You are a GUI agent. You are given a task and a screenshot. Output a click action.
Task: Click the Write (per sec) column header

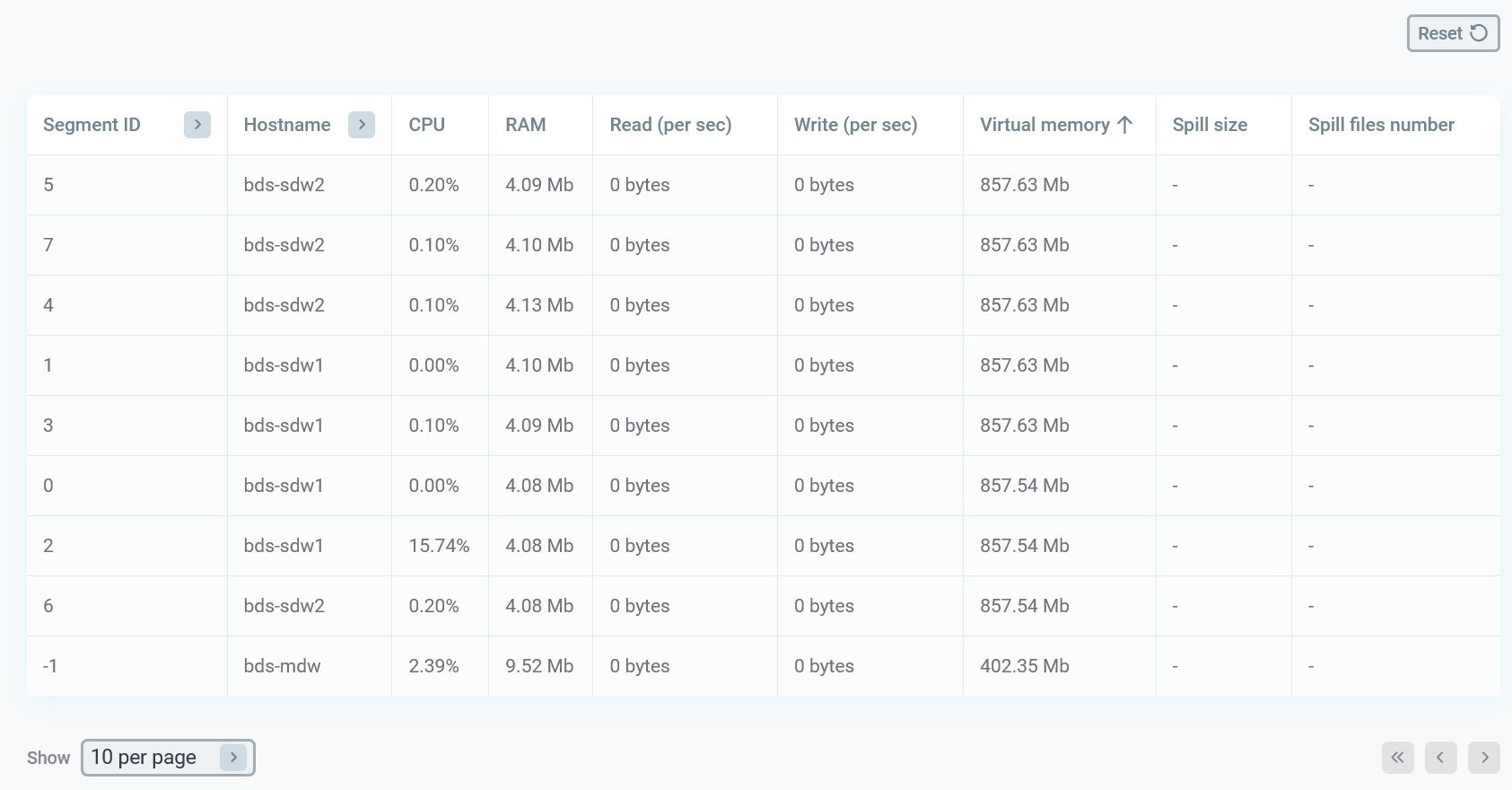(854, 125)
